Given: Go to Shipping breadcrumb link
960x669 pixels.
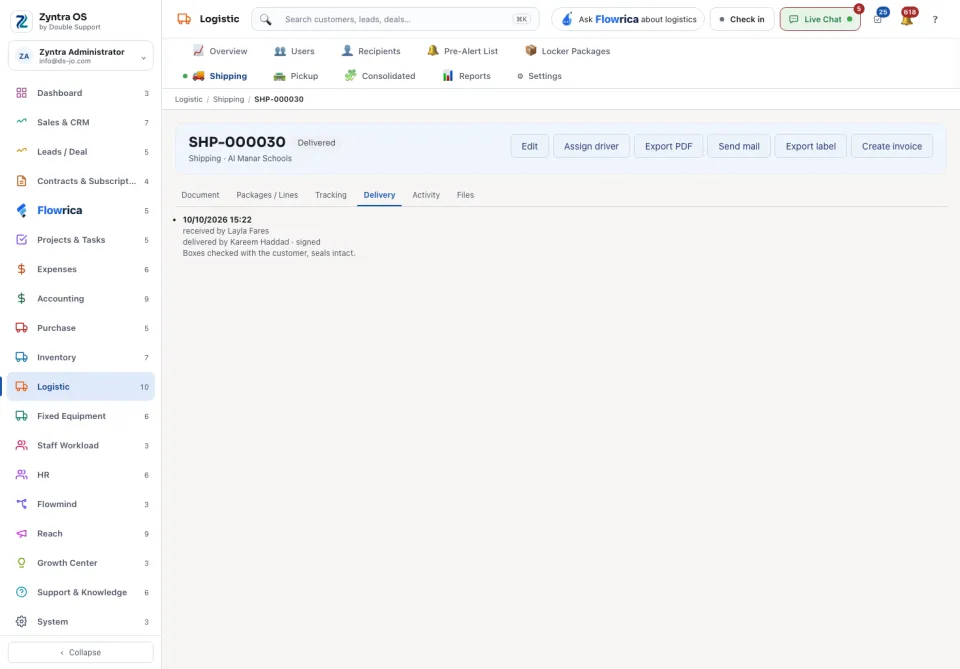Looking at the screenshot, I should click(x=228, y=99).
